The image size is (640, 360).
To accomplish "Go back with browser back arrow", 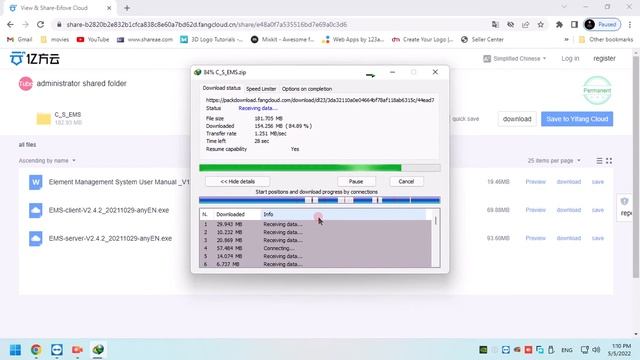I will tap(10, 24).
